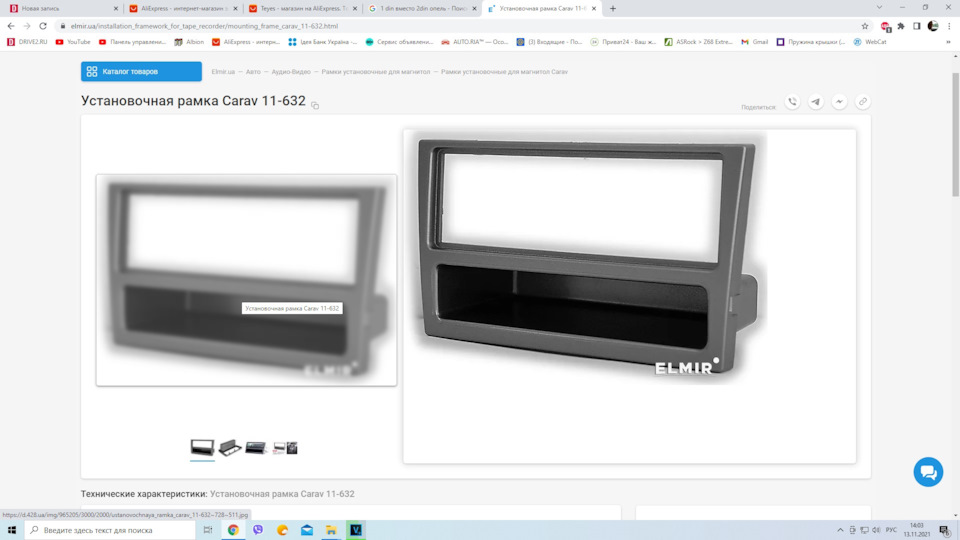This screenshot has width=960, height=540.
Task: Open File Explorer on the taskbar
Action: [x=331, y=530]
